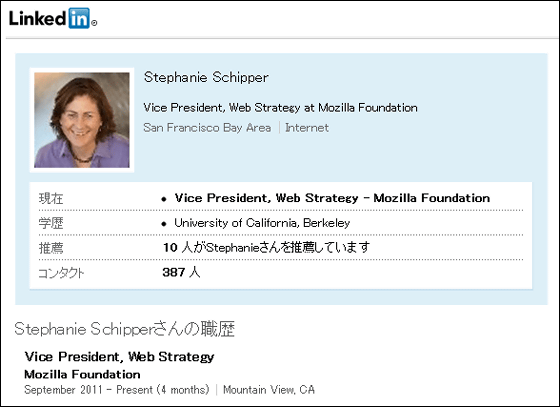560x407 pixels.
Task: Click the Internet industry label
Action: coord(307,128)
